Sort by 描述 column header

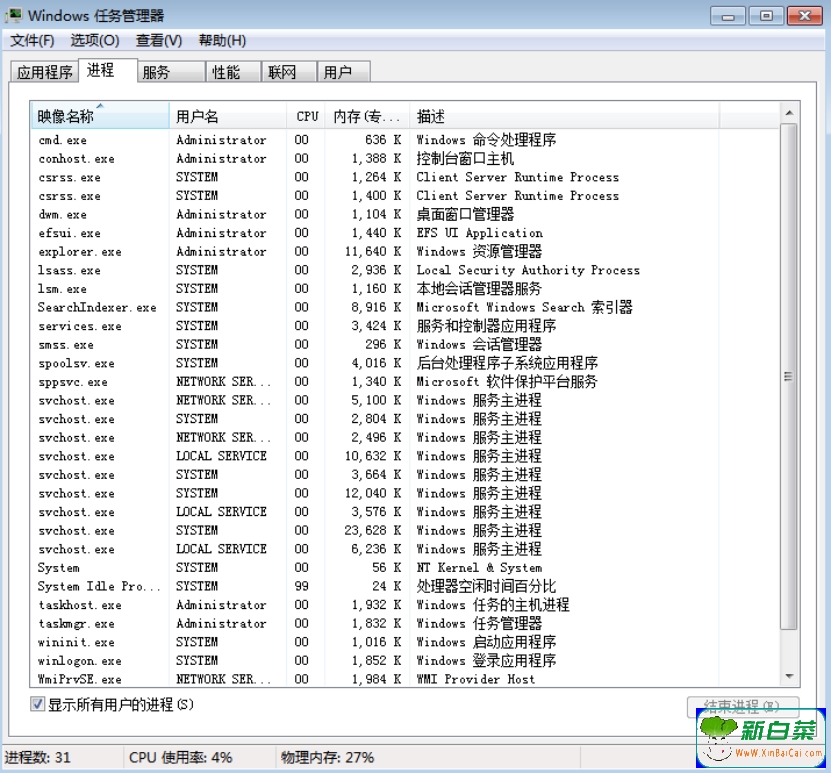click(564, 115)
